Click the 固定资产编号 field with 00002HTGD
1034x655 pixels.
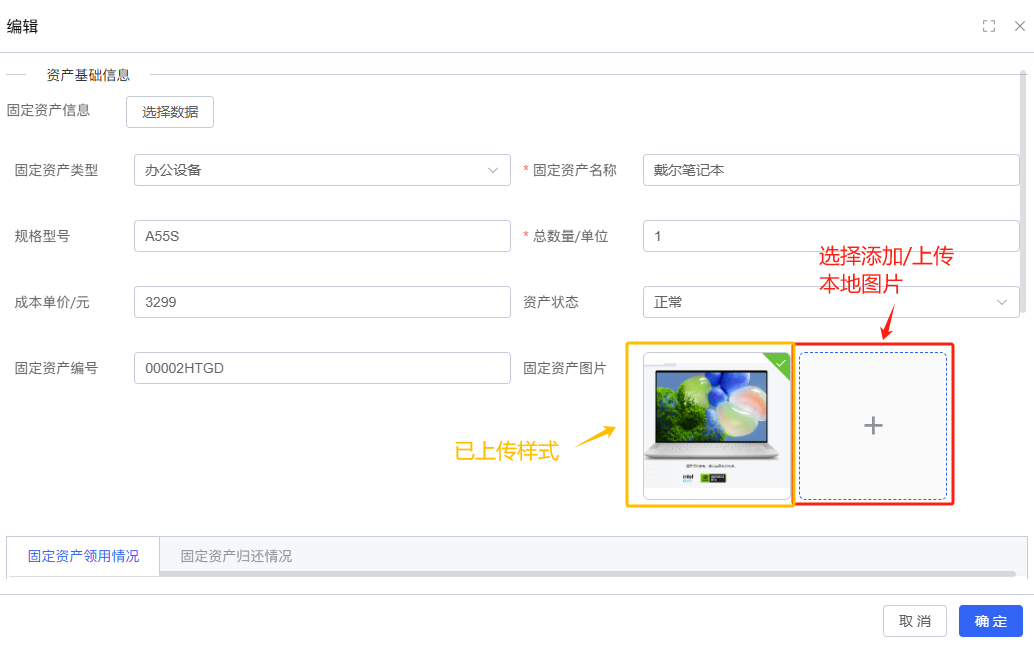pos(322,368)
